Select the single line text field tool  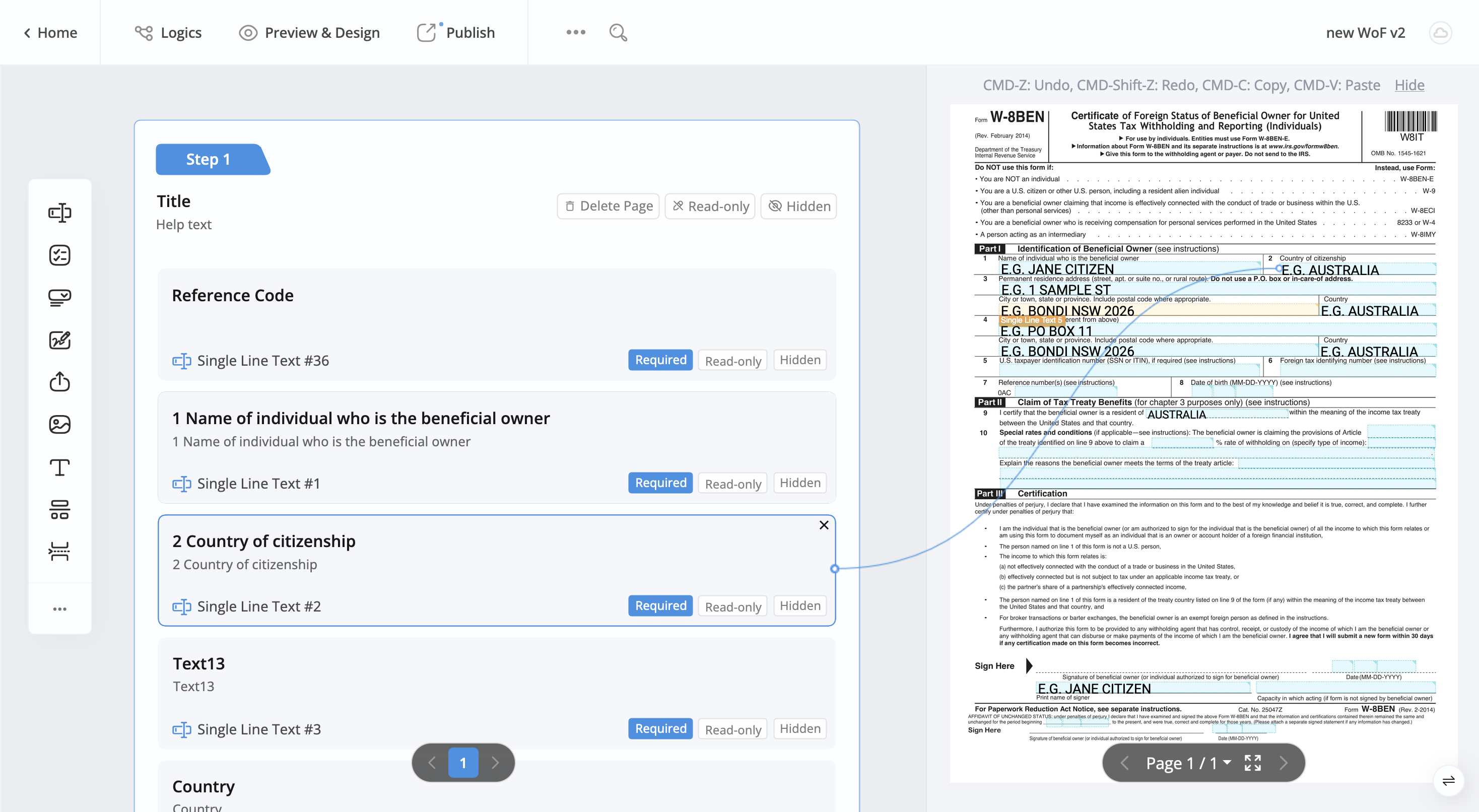60,213
